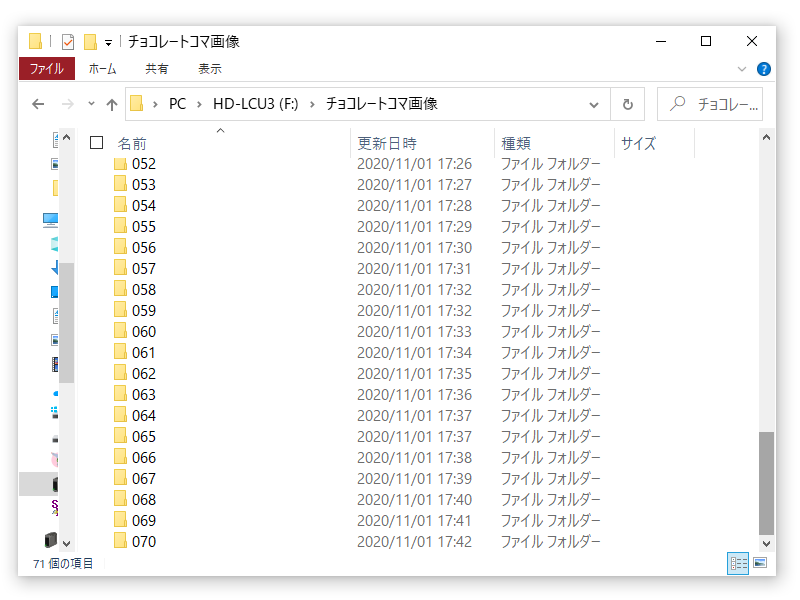Expand the ribbon with the chevron
This screenshot has width=800, height=600.
pyautogui.click(x=742, y=69)
